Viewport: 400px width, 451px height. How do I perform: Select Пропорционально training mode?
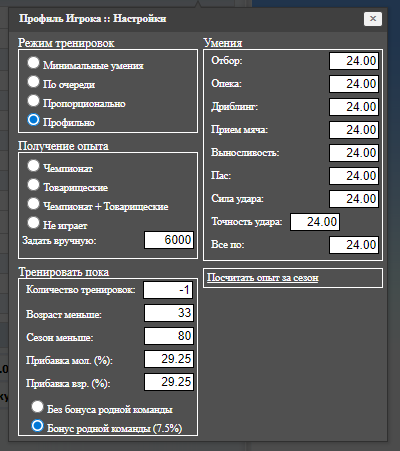click(33, 100)
